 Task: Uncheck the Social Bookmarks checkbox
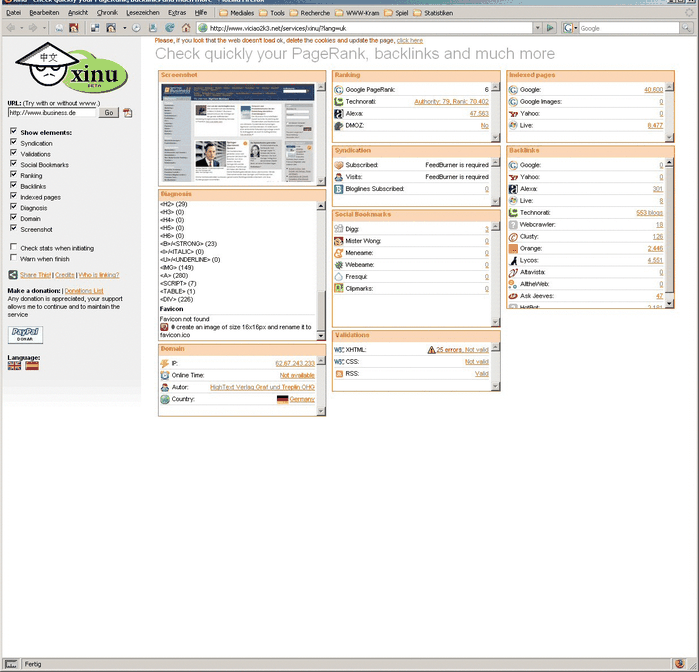click(13, 164)
